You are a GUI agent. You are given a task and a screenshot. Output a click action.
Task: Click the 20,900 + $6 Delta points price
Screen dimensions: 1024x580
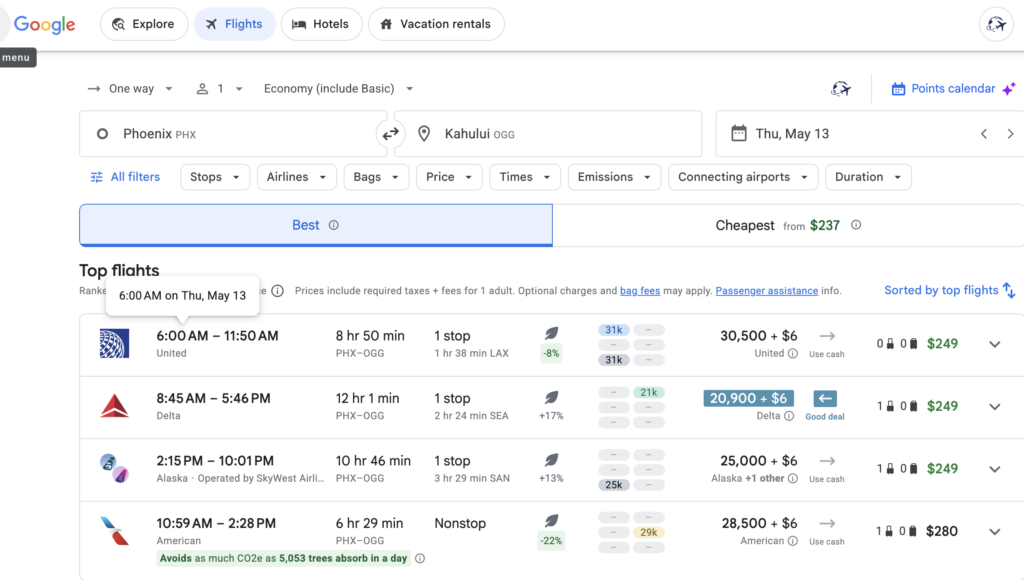748,398
